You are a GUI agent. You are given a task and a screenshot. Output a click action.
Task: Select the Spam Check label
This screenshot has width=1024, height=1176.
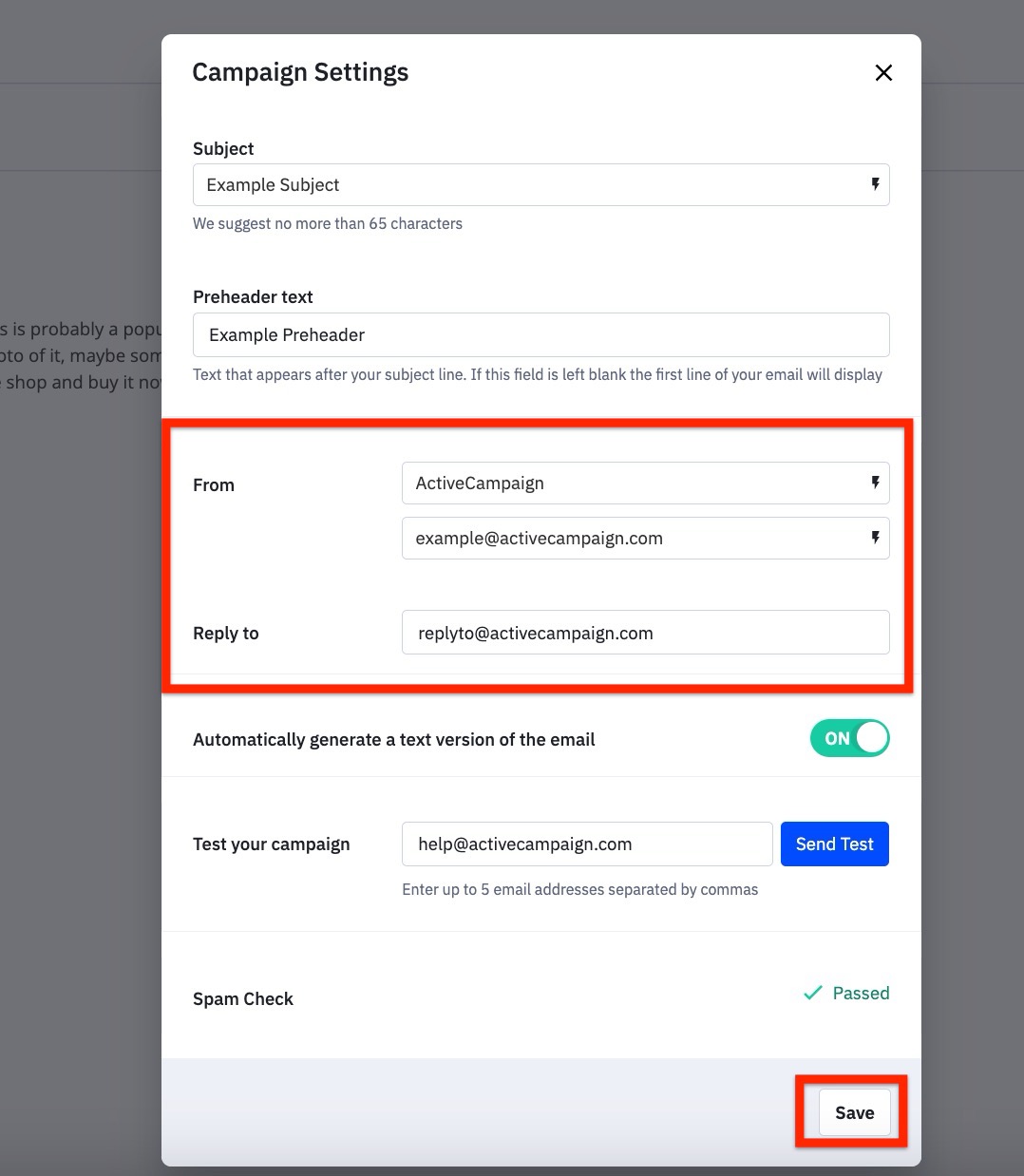click(243, 999)
